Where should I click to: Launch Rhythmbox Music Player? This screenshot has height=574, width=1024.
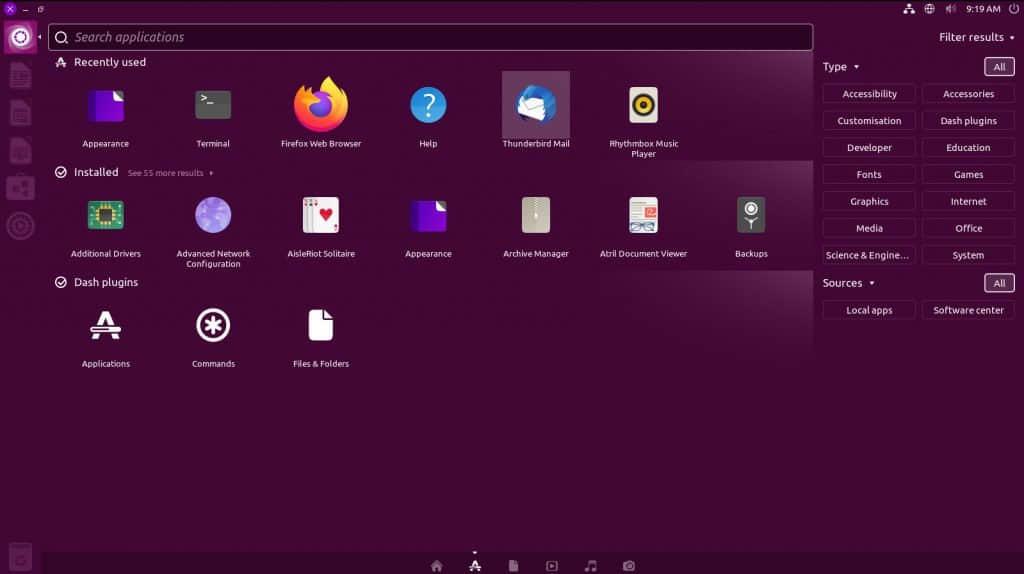coord(643,106)
